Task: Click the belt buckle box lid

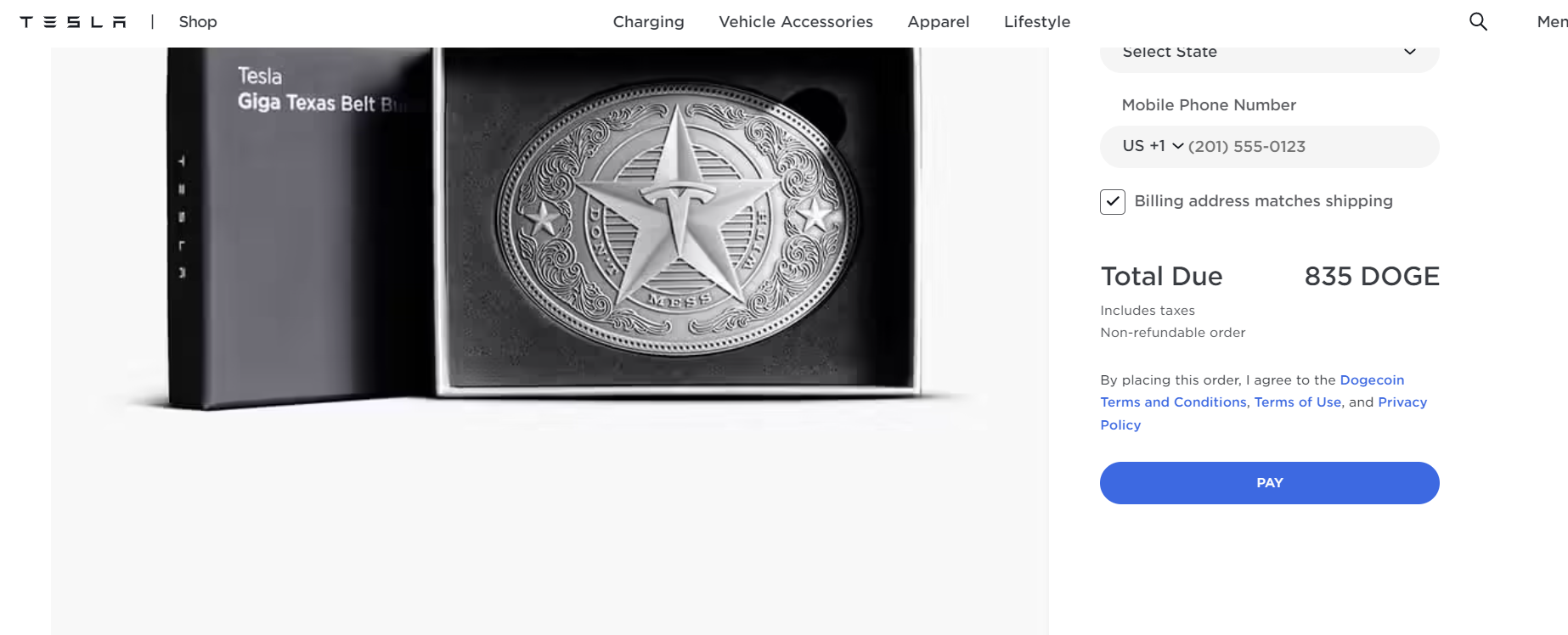Action: coord(302,229)
